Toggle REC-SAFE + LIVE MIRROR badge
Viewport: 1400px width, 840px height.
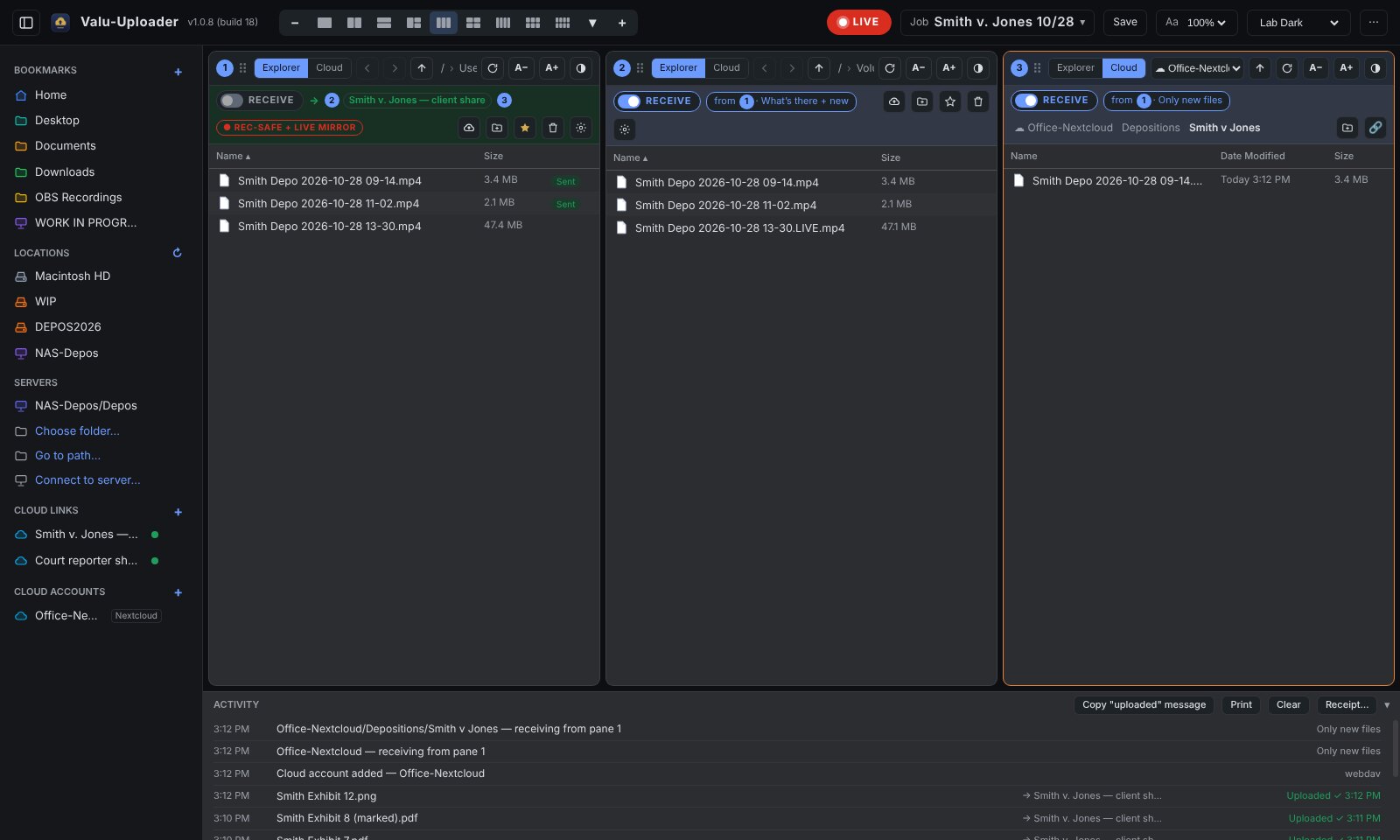(x=290, y=128)
